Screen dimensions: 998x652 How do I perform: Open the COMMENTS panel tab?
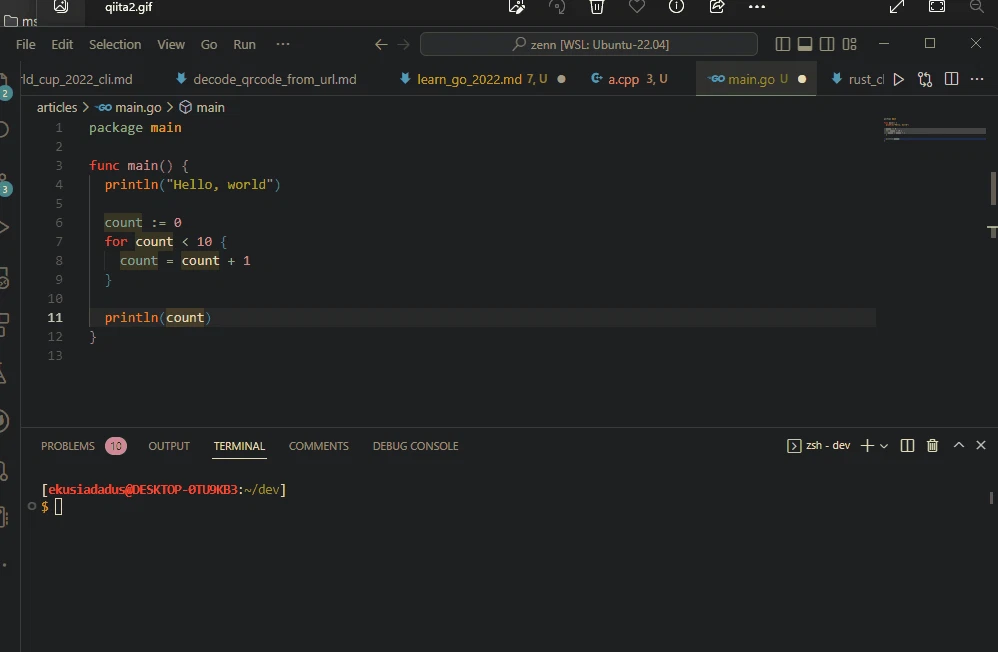tap(318, 446)
